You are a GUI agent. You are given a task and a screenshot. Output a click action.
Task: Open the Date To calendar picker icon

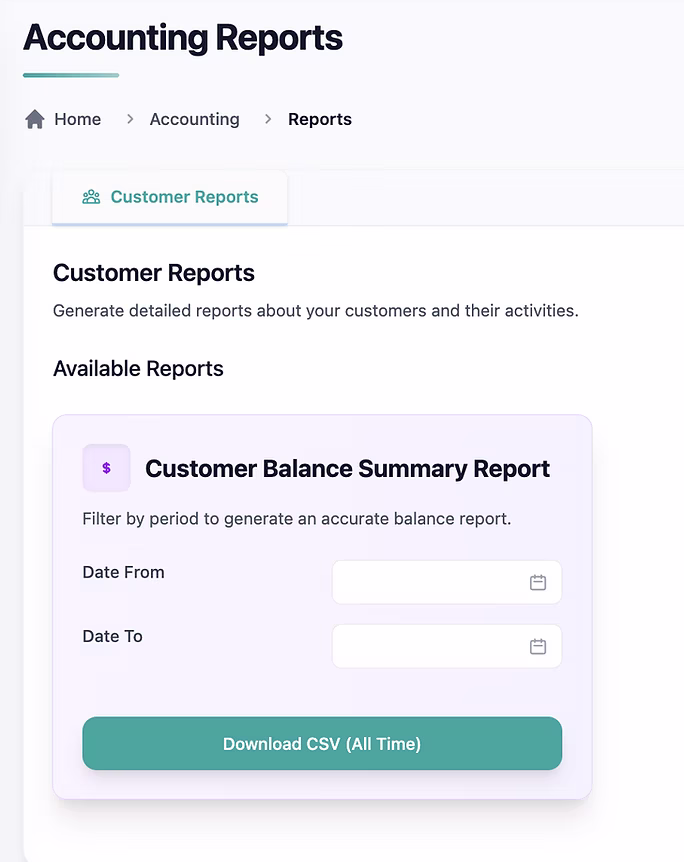[x=538, y=646]
